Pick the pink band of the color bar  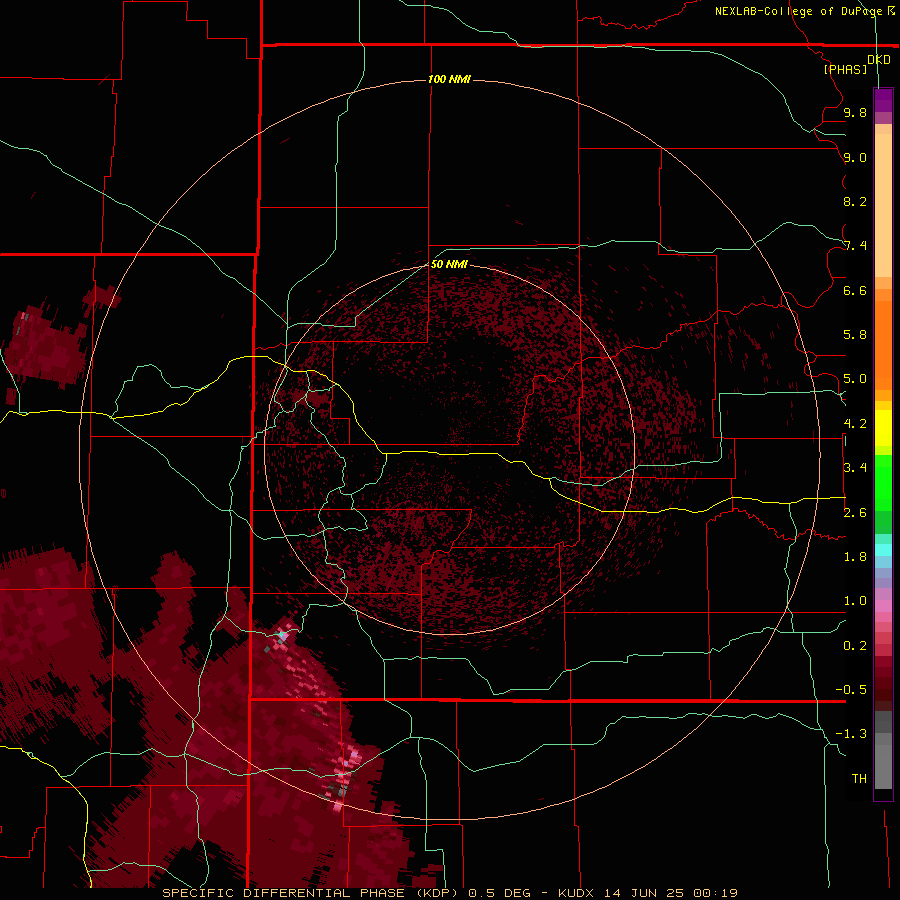click(883, 606)
